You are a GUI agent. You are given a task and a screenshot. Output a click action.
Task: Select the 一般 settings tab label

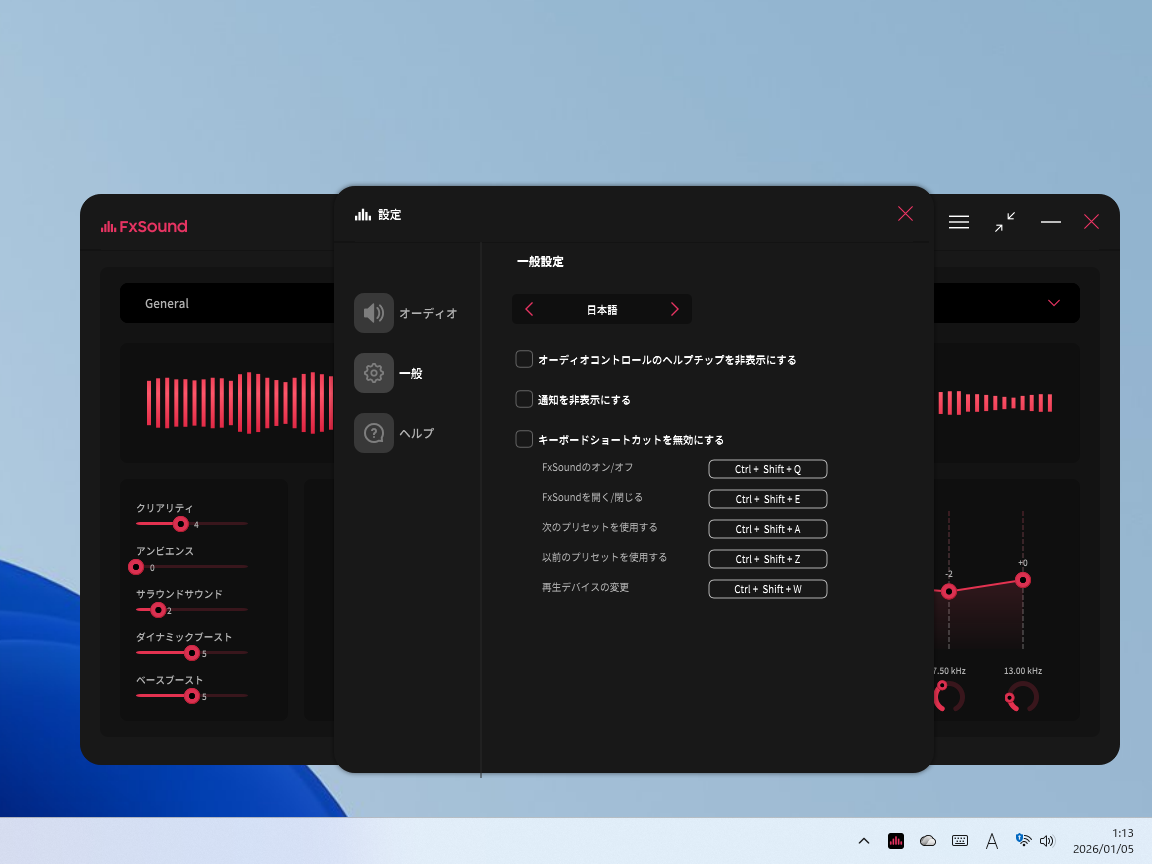411,373
